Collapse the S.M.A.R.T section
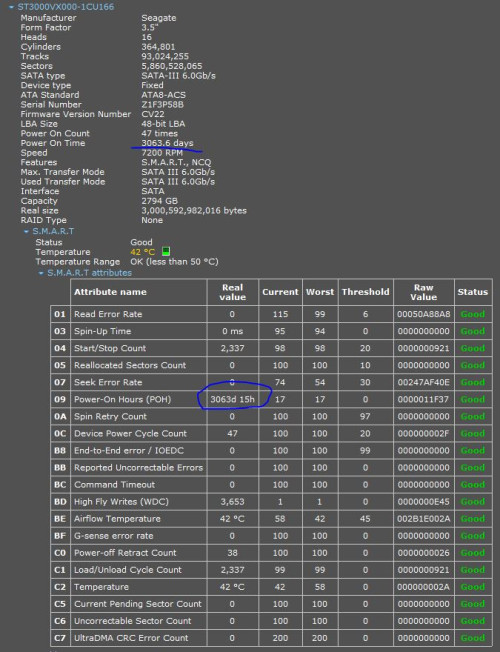500x652 pixels. [x=26, y=232]
